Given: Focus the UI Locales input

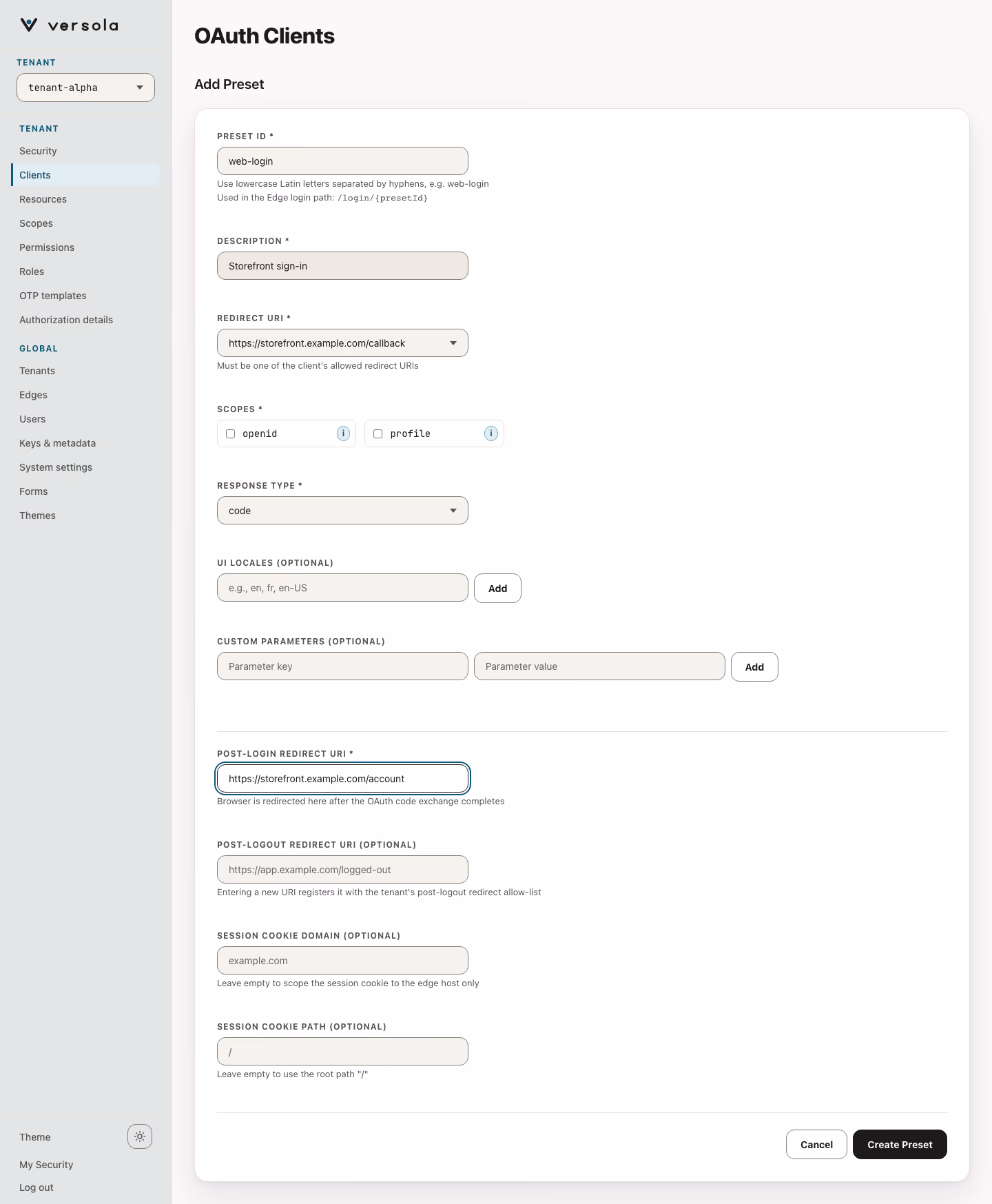Looking at the screenshot, I should [342, 588].
